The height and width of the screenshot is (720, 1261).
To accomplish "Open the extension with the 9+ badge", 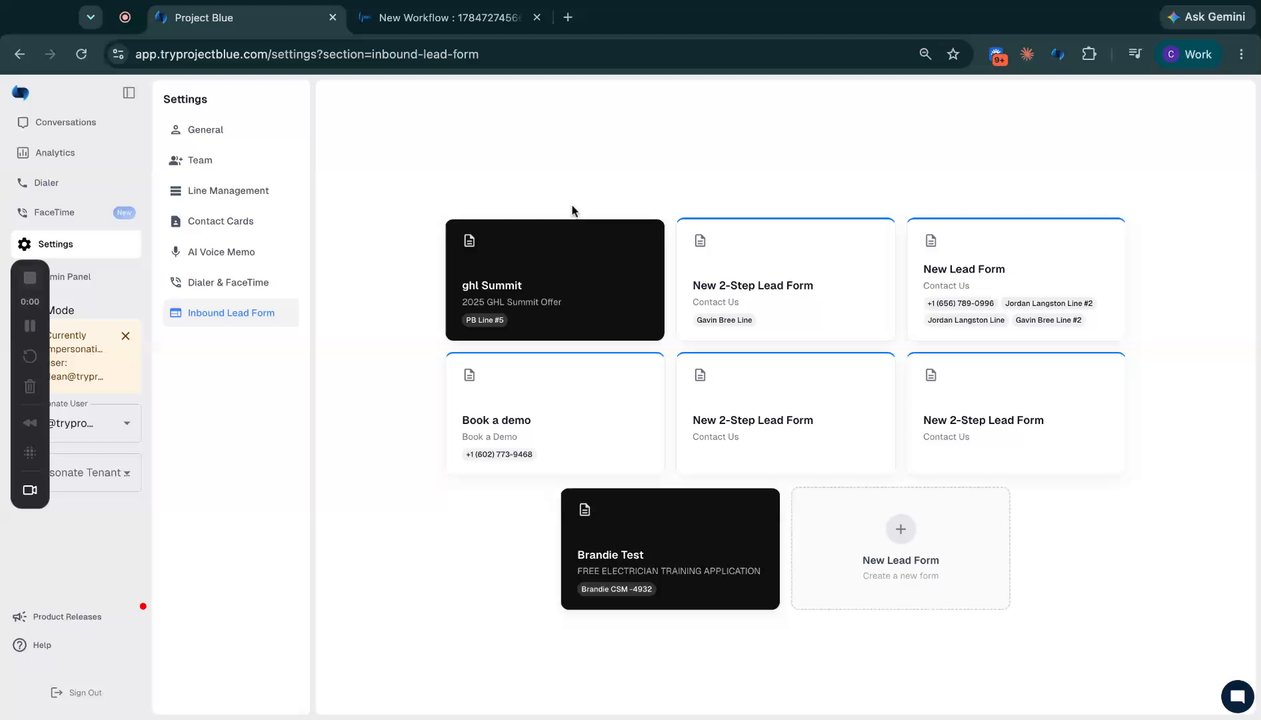I will pyautogui.click(x=998, y=56).
